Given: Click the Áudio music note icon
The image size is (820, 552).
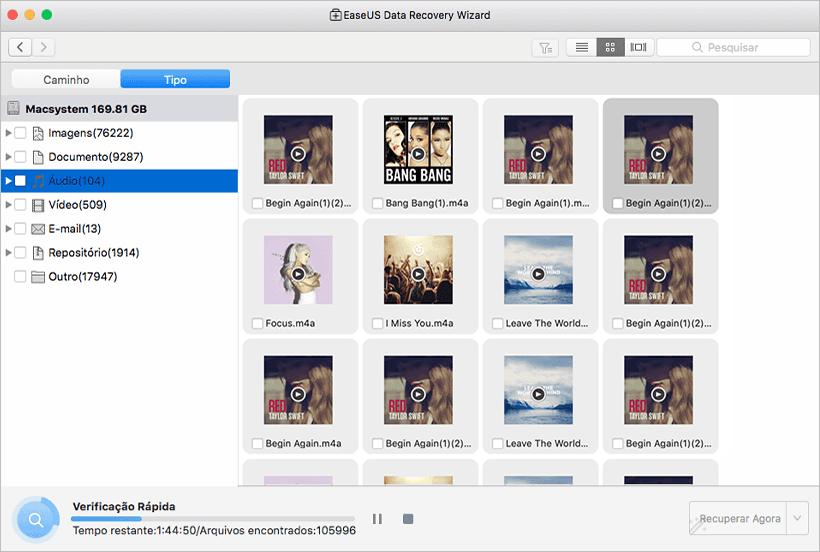Looking at the screenshot, I should click(38, 181).
